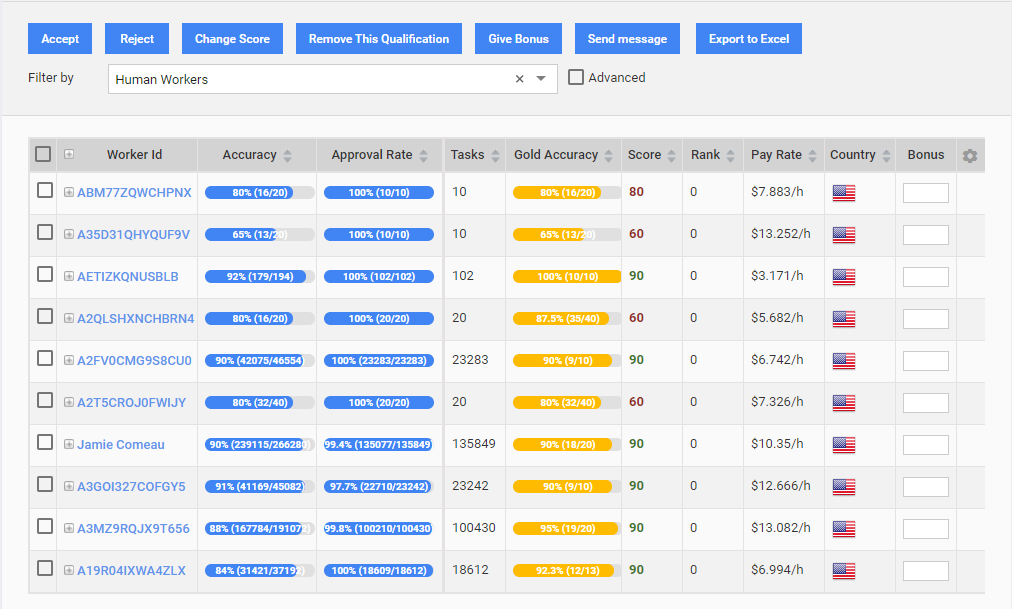Screen dimensions: 1012x609
Task: Expand row details for A2T5CROJ0FWIJY
Action: tap(68, 402)
